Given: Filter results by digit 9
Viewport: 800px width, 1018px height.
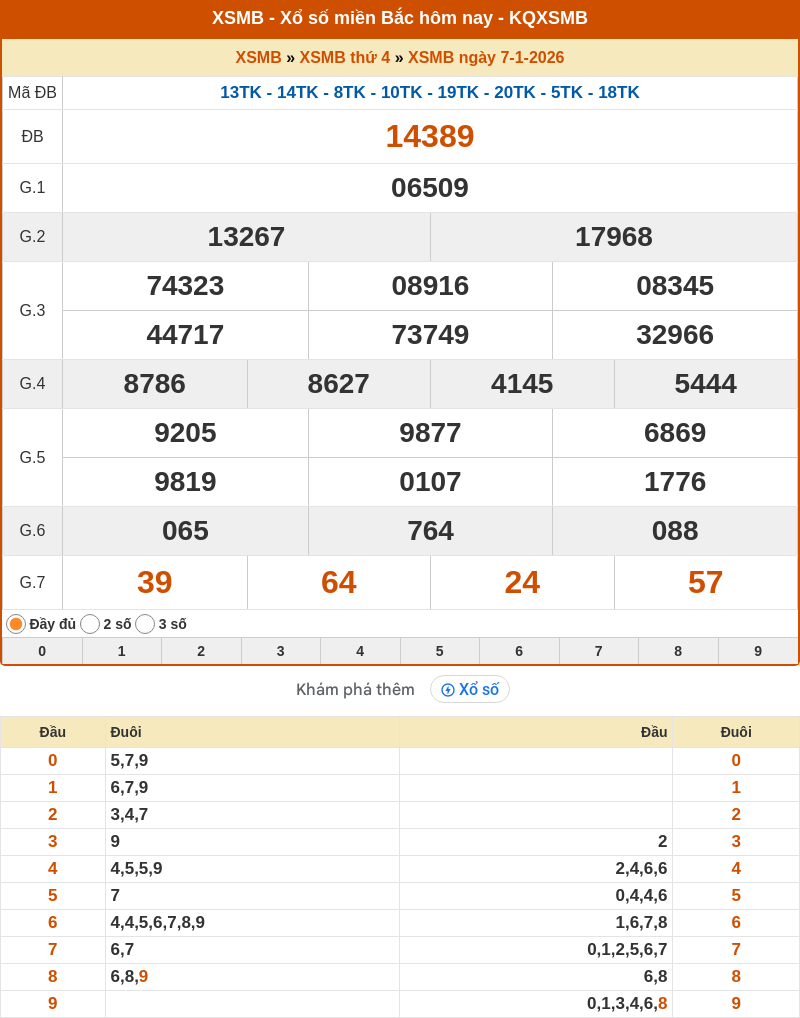Looking at the screenshot, I should point(758,651).
